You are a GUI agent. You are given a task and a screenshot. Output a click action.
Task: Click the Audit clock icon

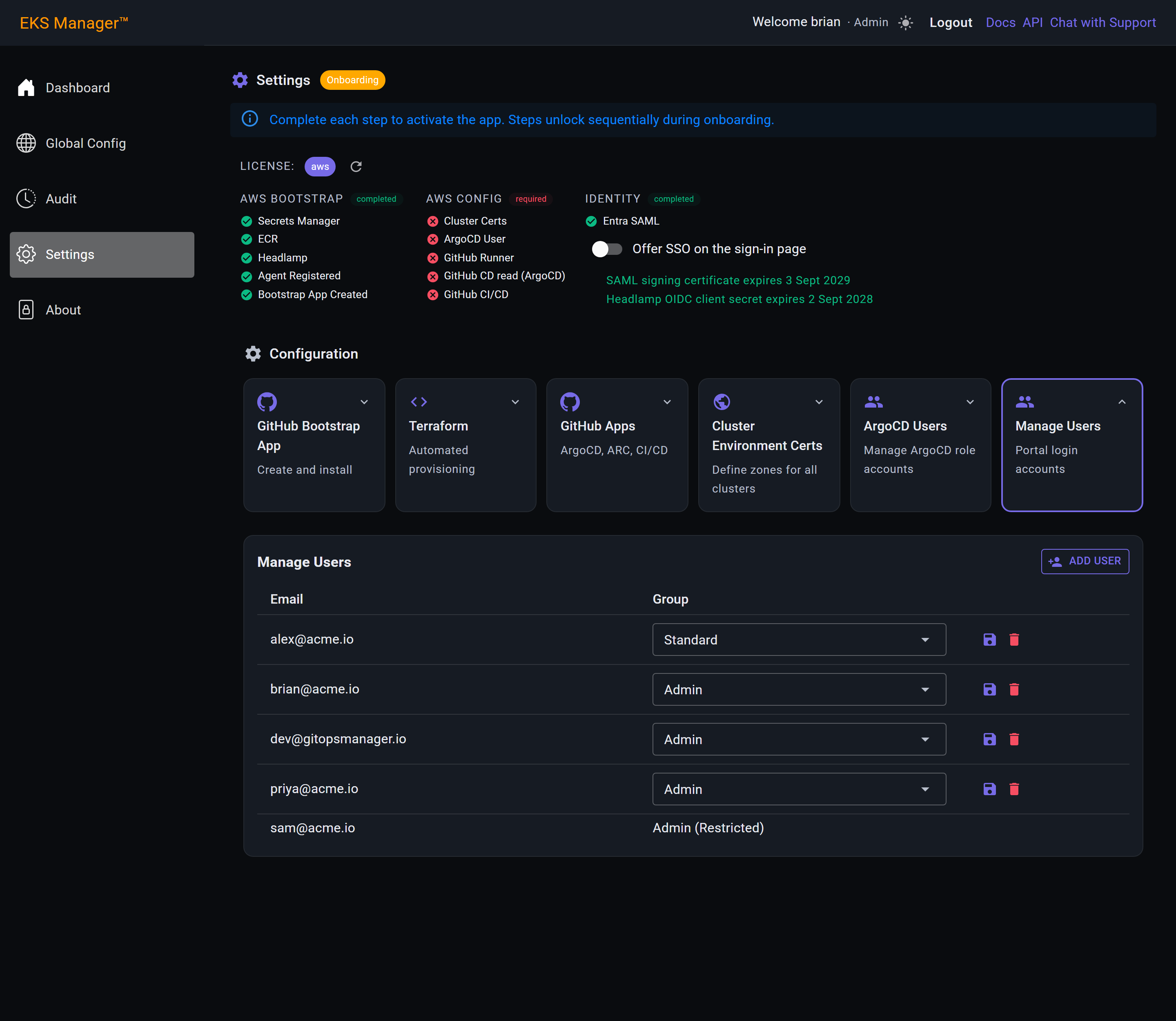tap(26, 198)
